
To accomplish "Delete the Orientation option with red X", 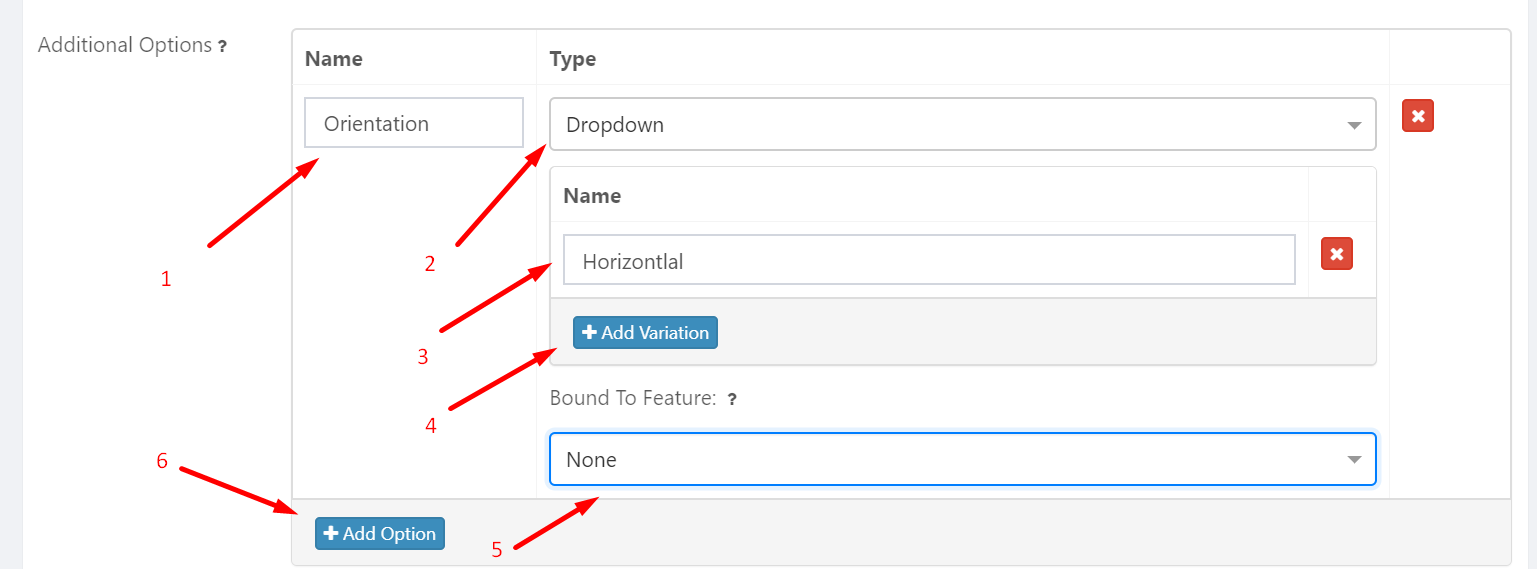I will pos(1418,116).
